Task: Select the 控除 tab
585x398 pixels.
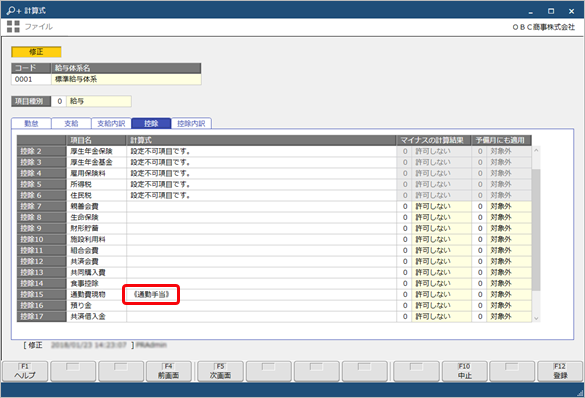Action: [x=151, y=123]
